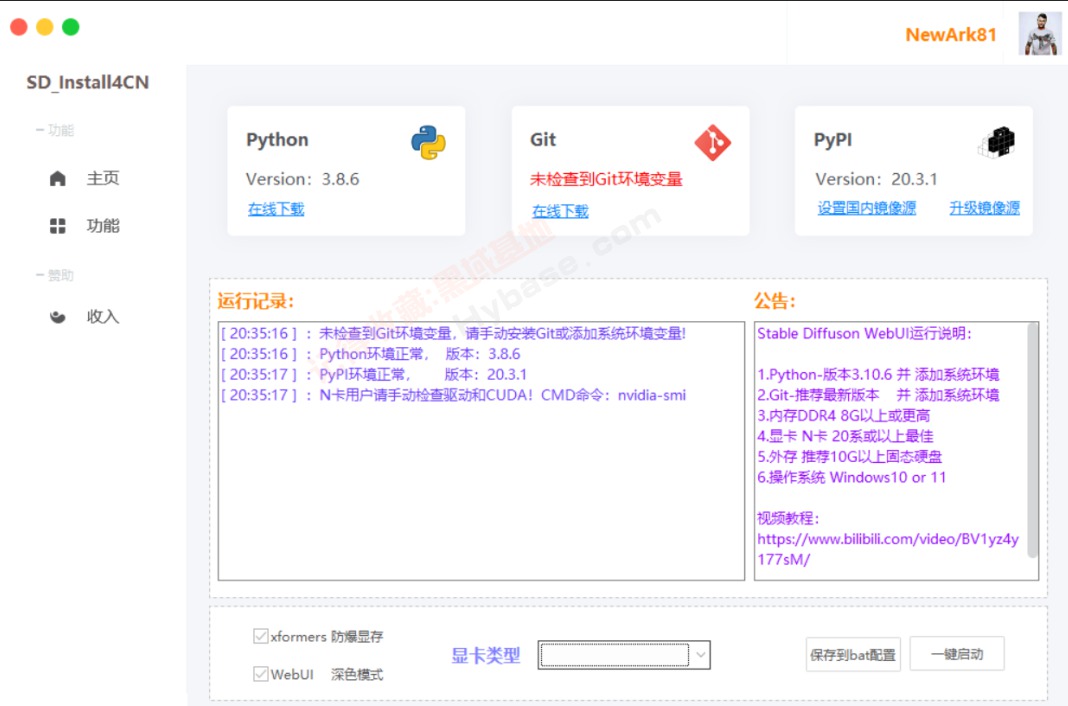Click the red close window button
This screenshot has height=706, width=1068.
click(x=19, y=27)
